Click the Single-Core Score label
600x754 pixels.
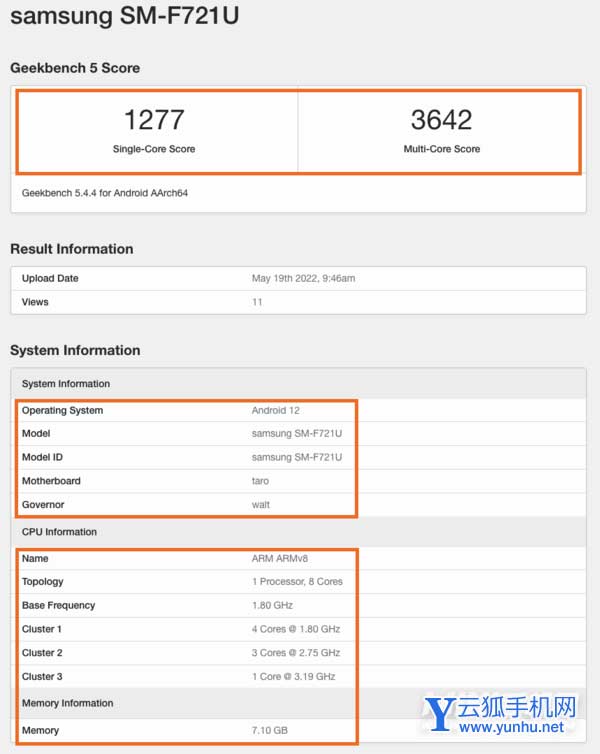pos(154,149)
